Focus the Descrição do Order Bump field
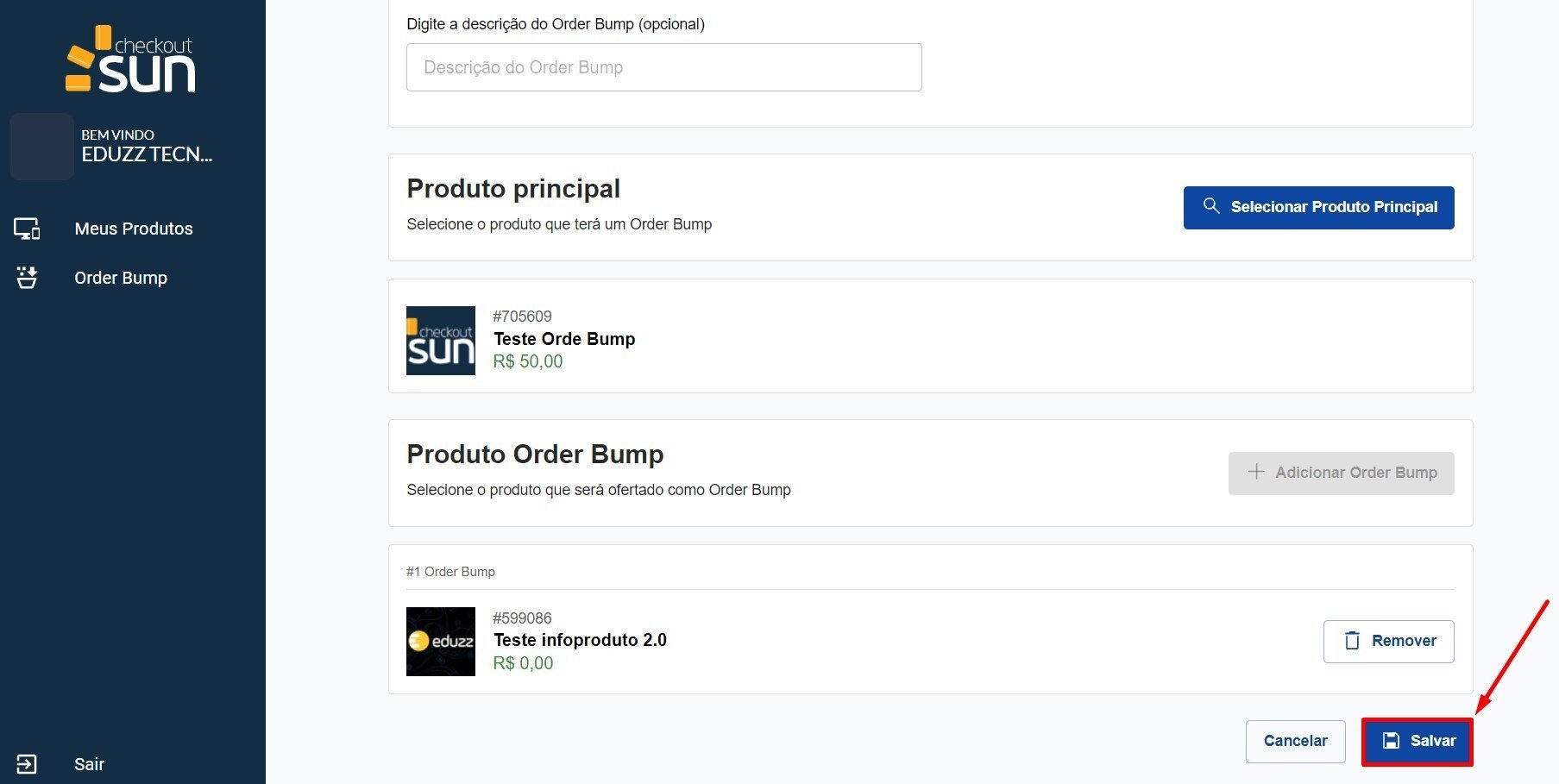Viewport: 1559px width, 784px height. coord(663,67)
